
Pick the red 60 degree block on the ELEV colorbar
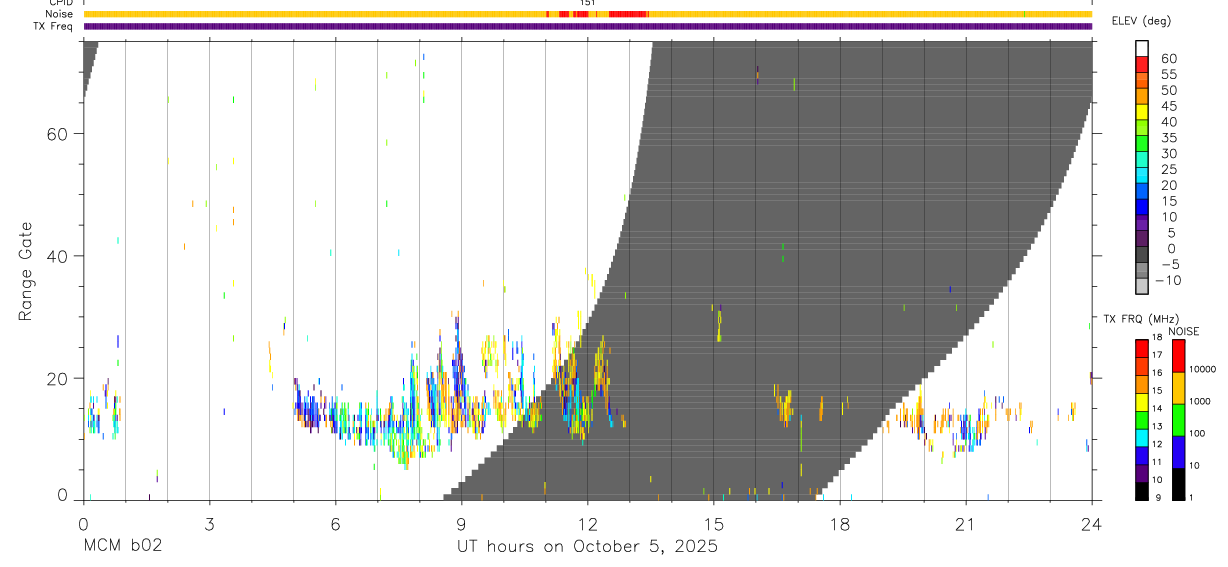1142,64
